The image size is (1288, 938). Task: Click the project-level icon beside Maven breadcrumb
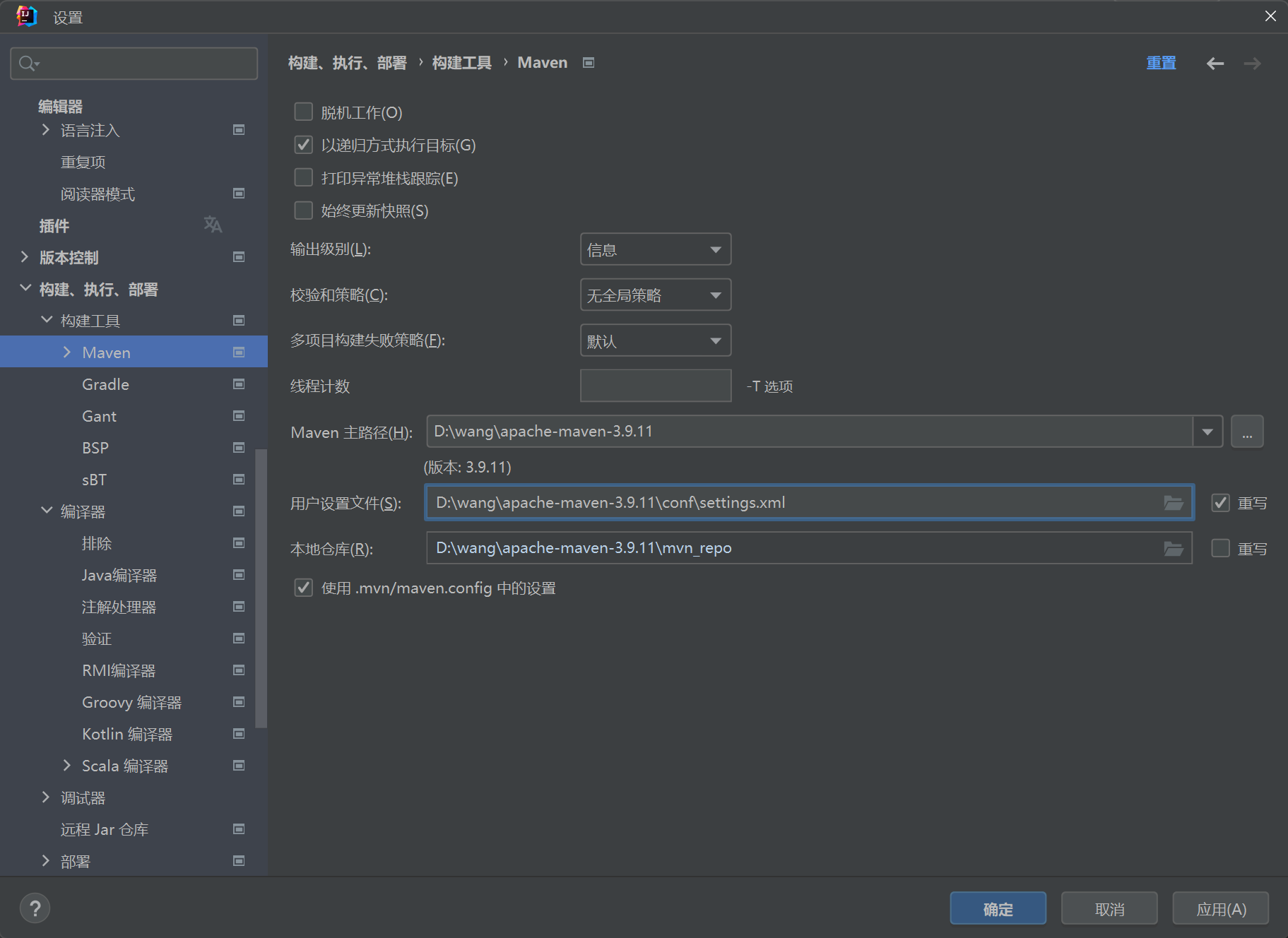coord(588,63)
